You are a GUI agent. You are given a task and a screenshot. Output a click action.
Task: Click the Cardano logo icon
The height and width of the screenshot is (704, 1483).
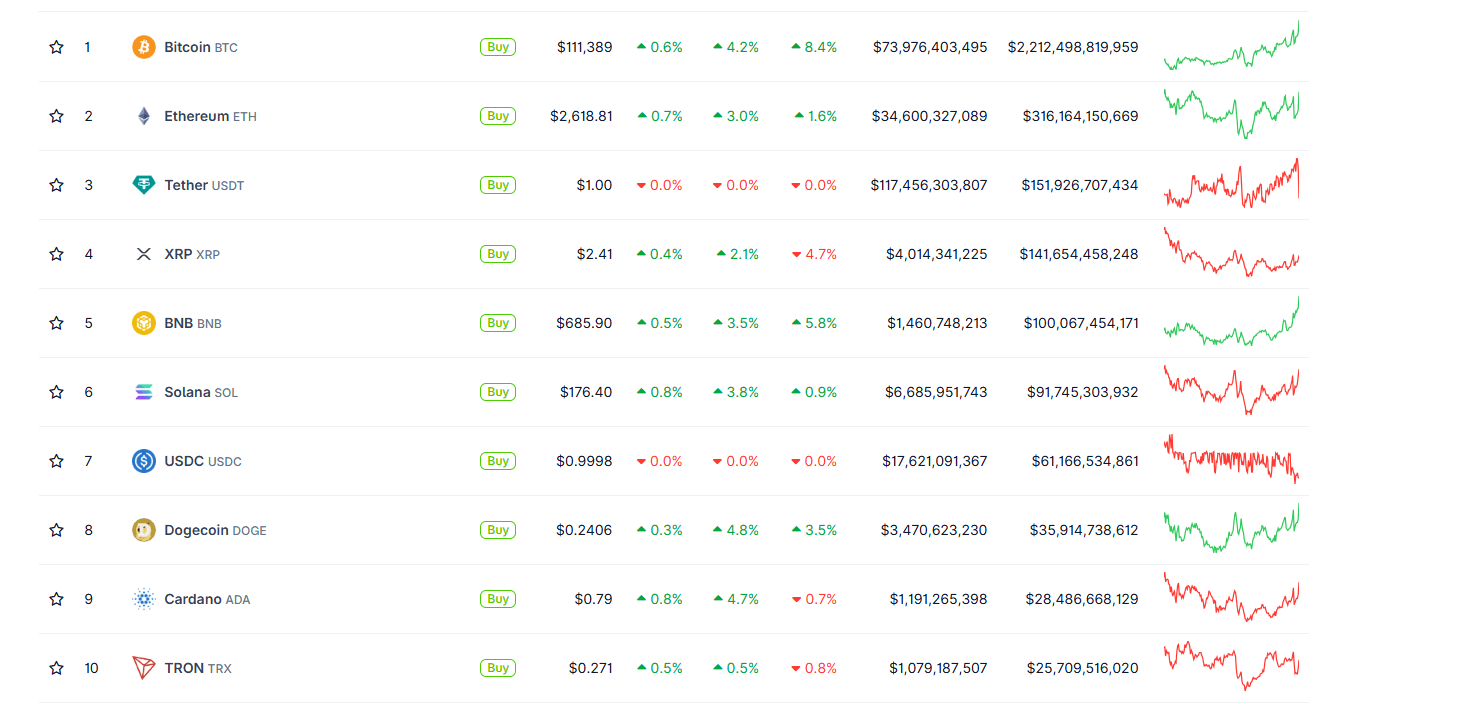(144, 599)
